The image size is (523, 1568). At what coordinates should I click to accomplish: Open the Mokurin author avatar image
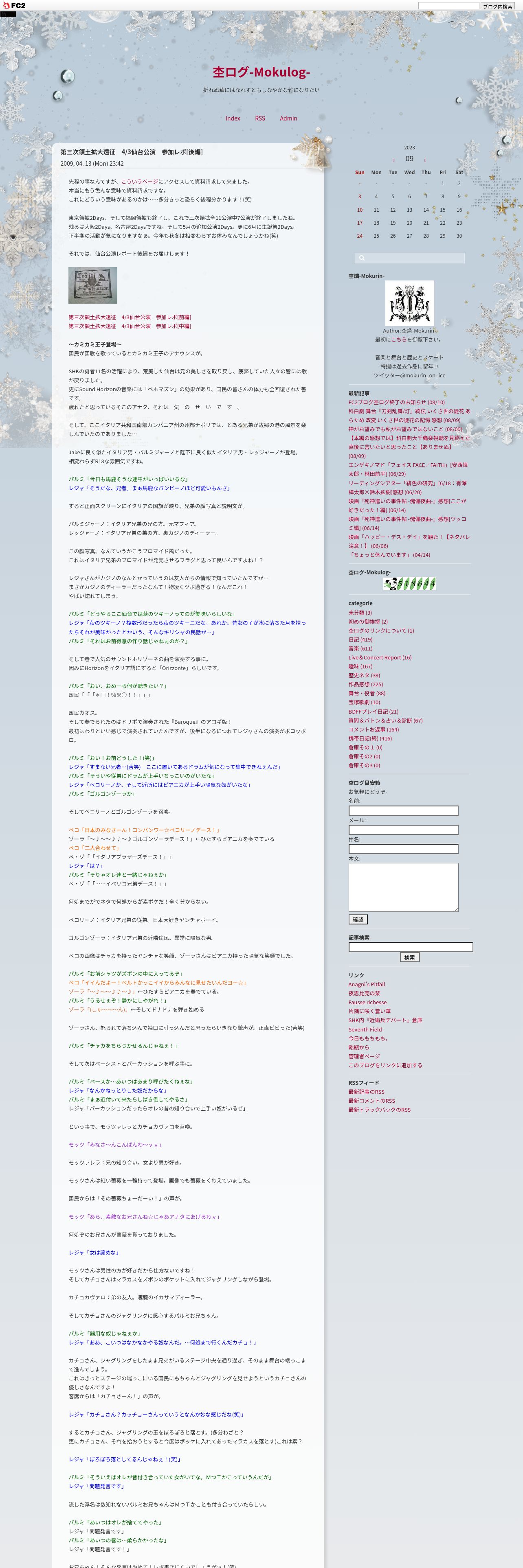410,303
